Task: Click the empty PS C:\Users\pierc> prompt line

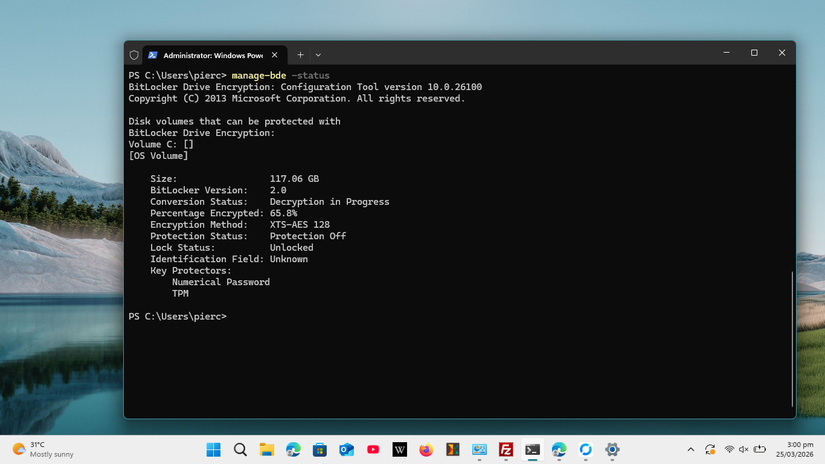Action: pyautogui.click(x=178, y=316)
